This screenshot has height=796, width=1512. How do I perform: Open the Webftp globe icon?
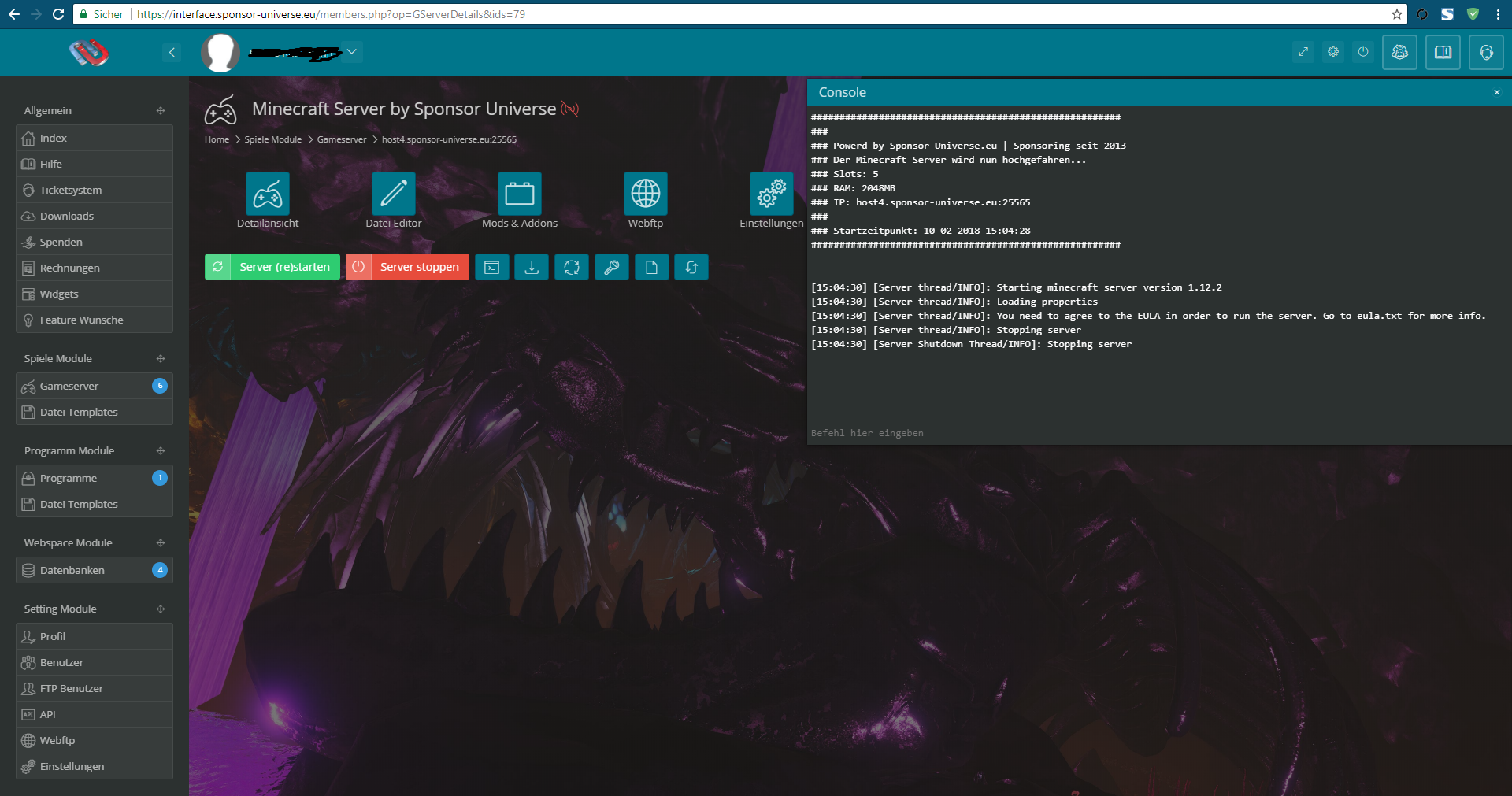(645, 194)
